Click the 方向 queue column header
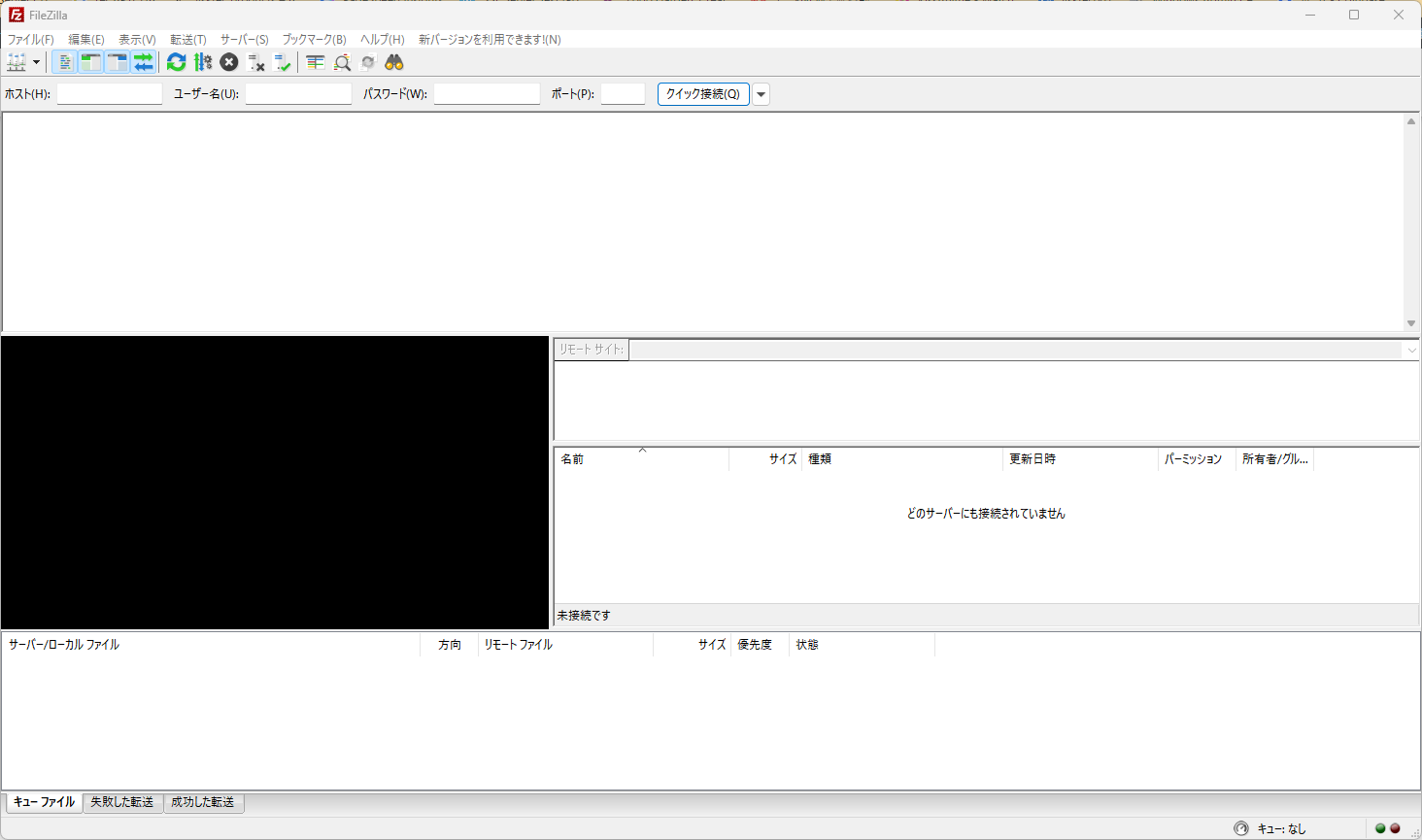 [450, 645]
